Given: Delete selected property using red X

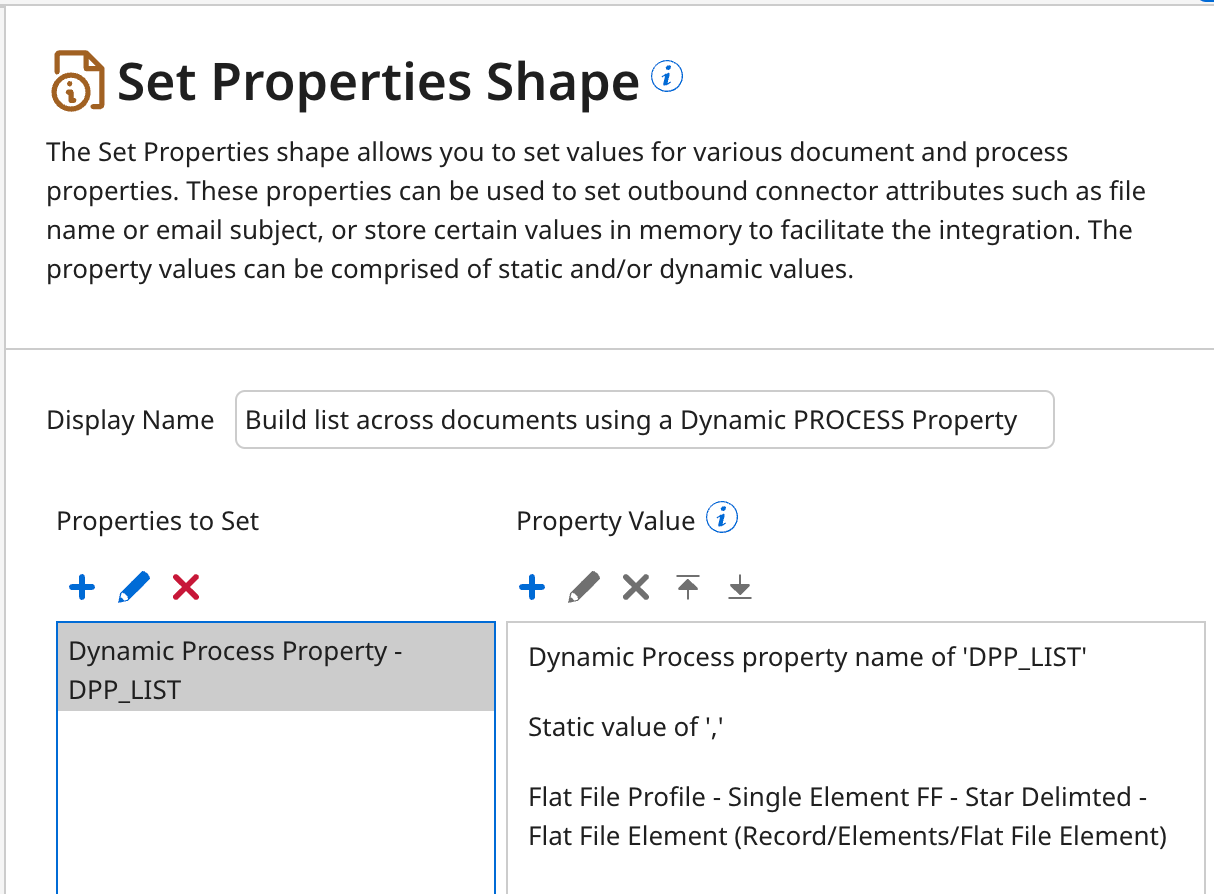Looking at the screenshot, I should [x=186, y=587].
